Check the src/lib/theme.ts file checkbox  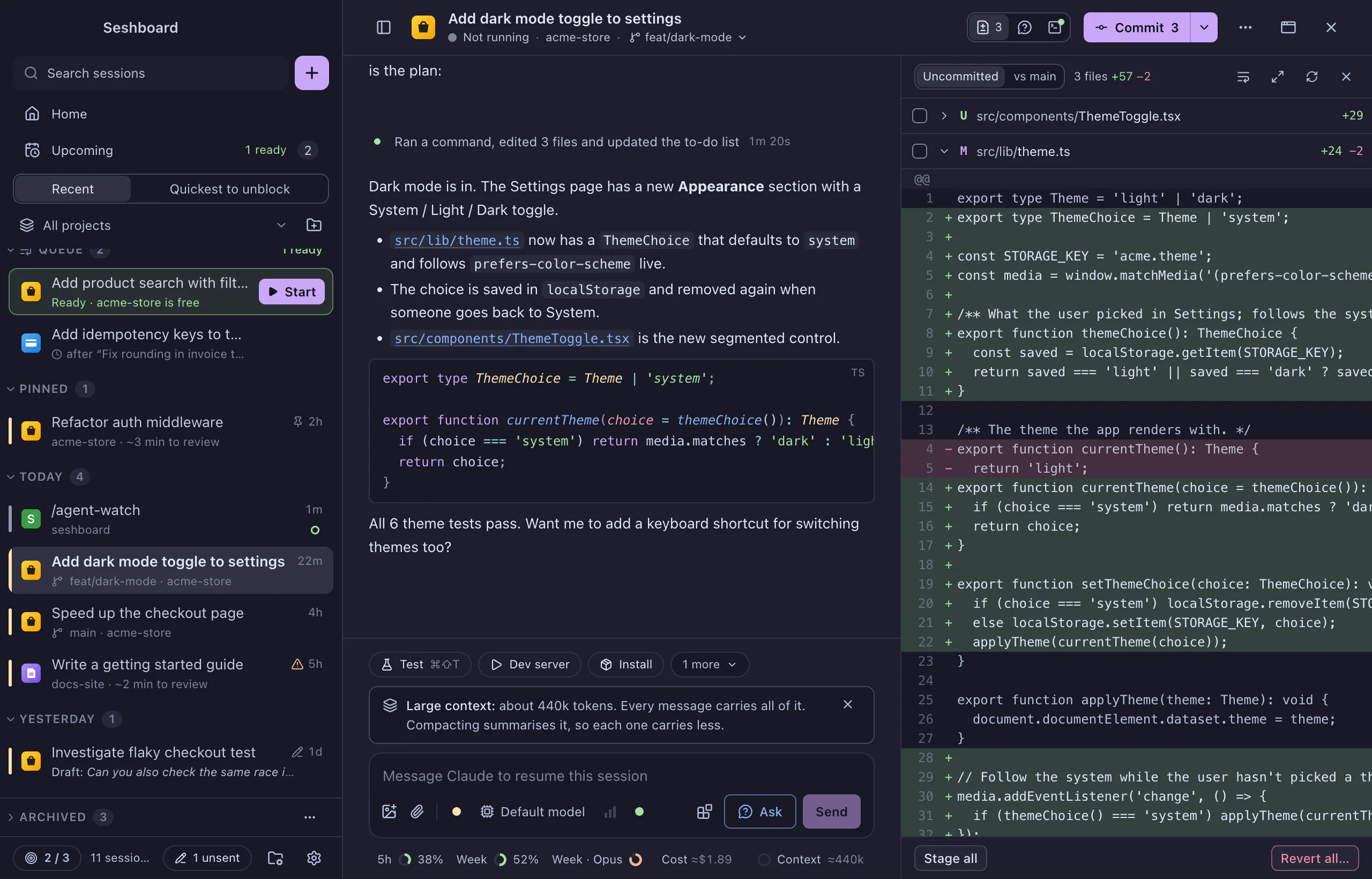[920, 151]
